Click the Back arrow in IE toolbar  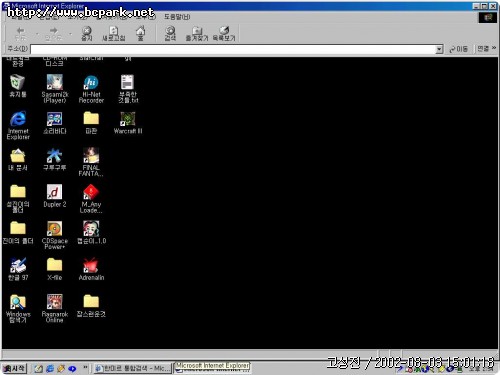pyautogui.click(x=20, y=34)
